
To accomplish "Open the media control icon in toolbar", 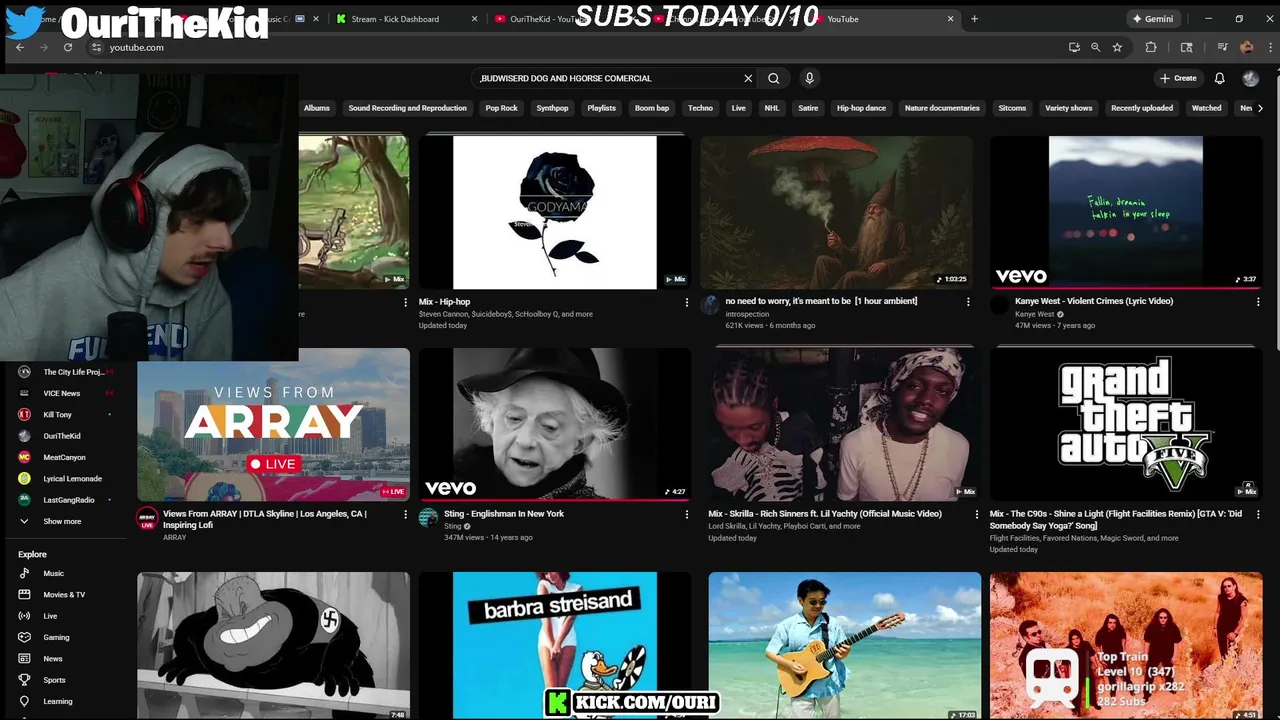I will [x=1222, y=47].
